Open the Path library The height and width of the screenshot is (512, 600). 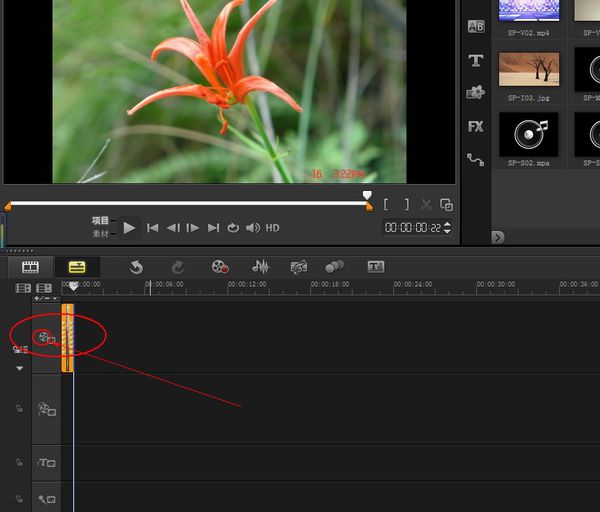click(475, 160)
